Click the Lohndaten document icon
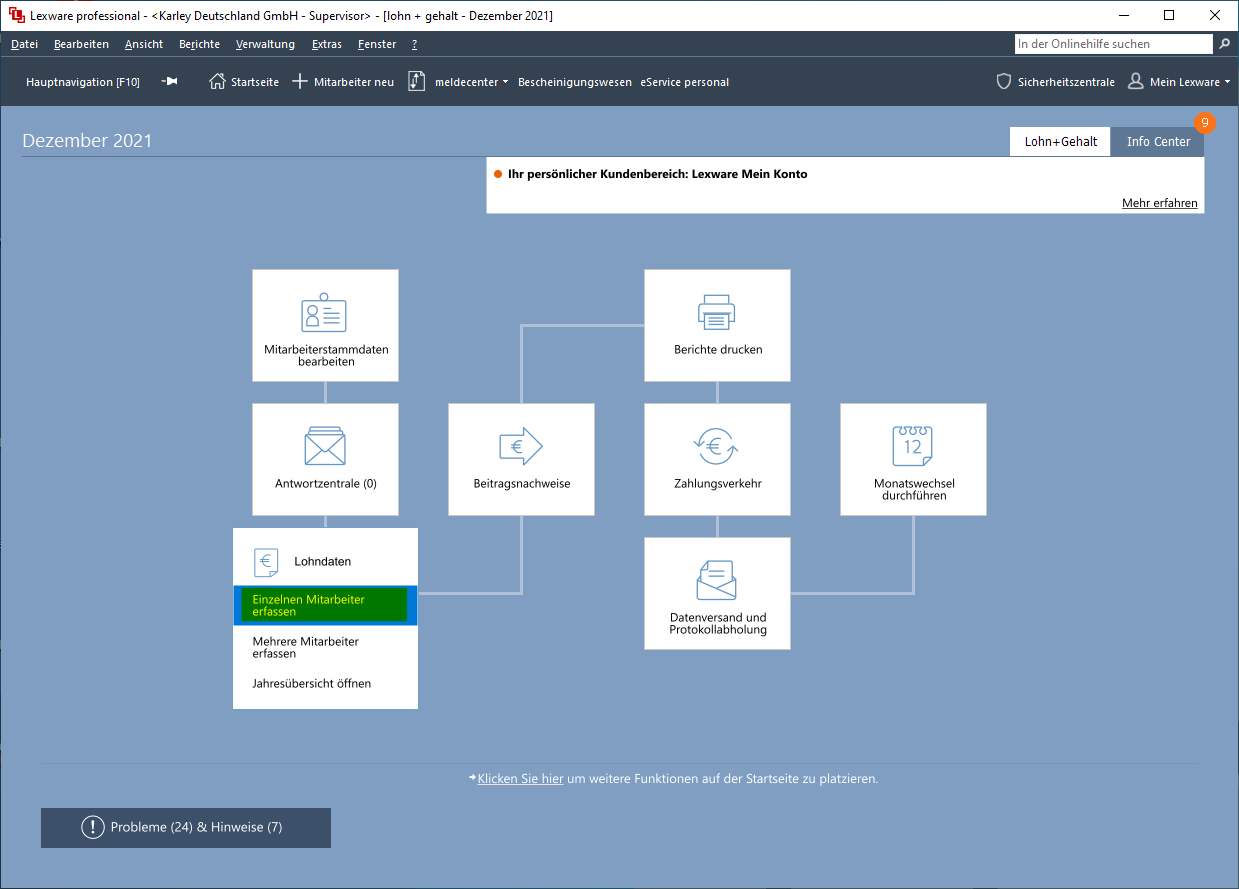Screen dimensions: 1239x889 click(x=266, y=562)
